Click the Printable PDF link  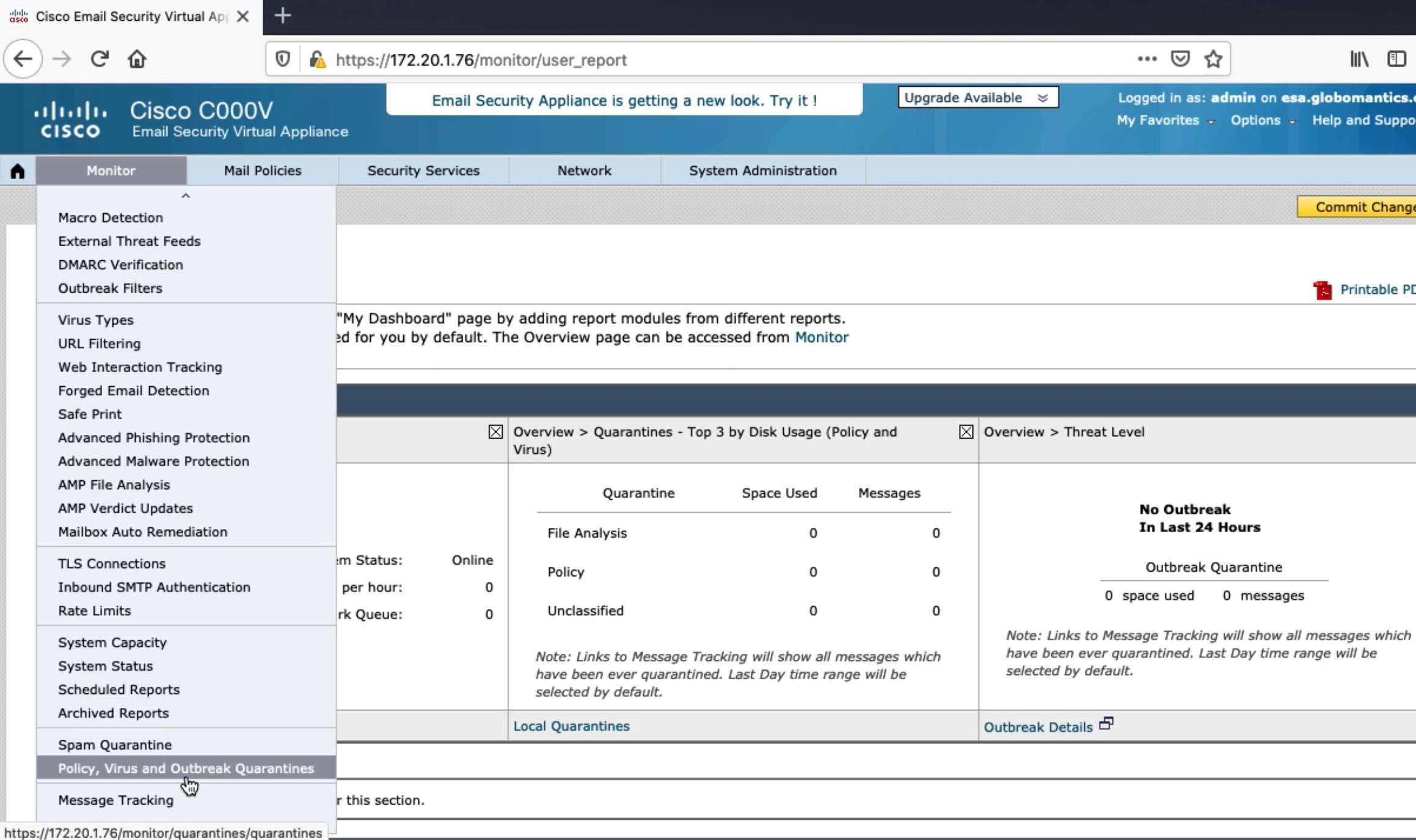coord(1378,290)
